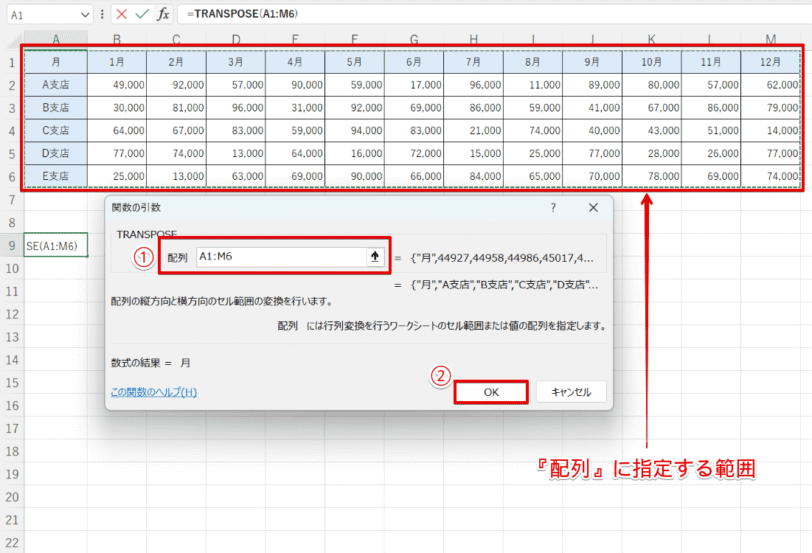812x553 pixels.
Task: Click the E支店 row label cell
Action: click(x=56, y=176)
